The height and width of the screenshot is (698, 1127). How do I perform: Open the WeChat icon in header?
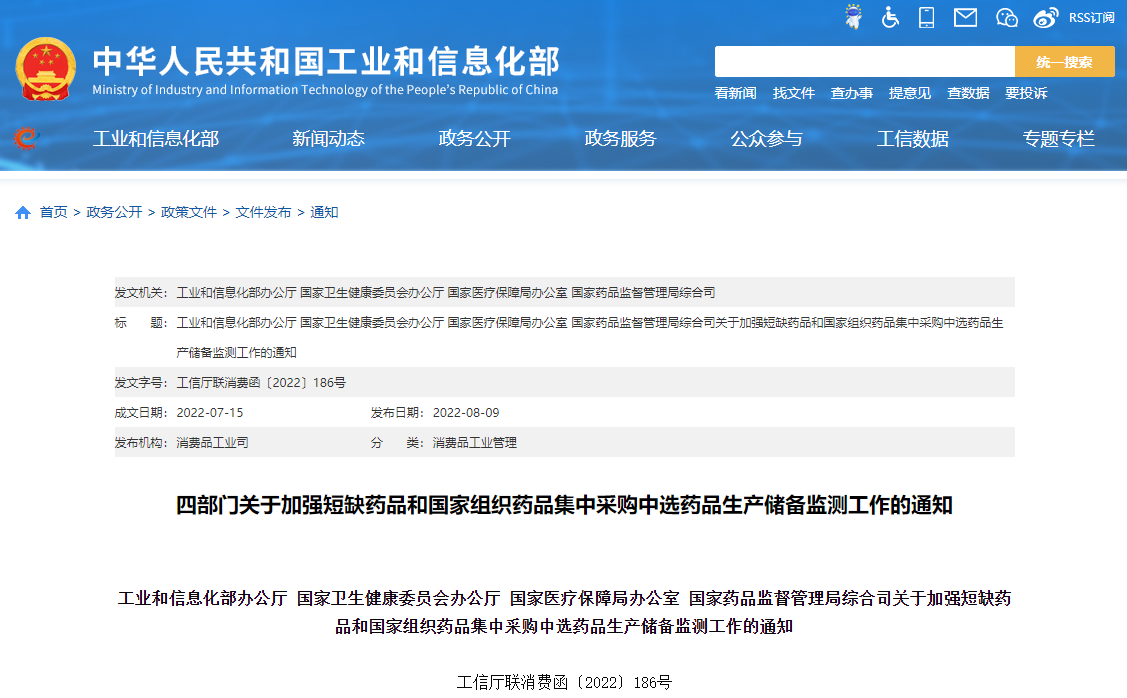(1006, 17)
